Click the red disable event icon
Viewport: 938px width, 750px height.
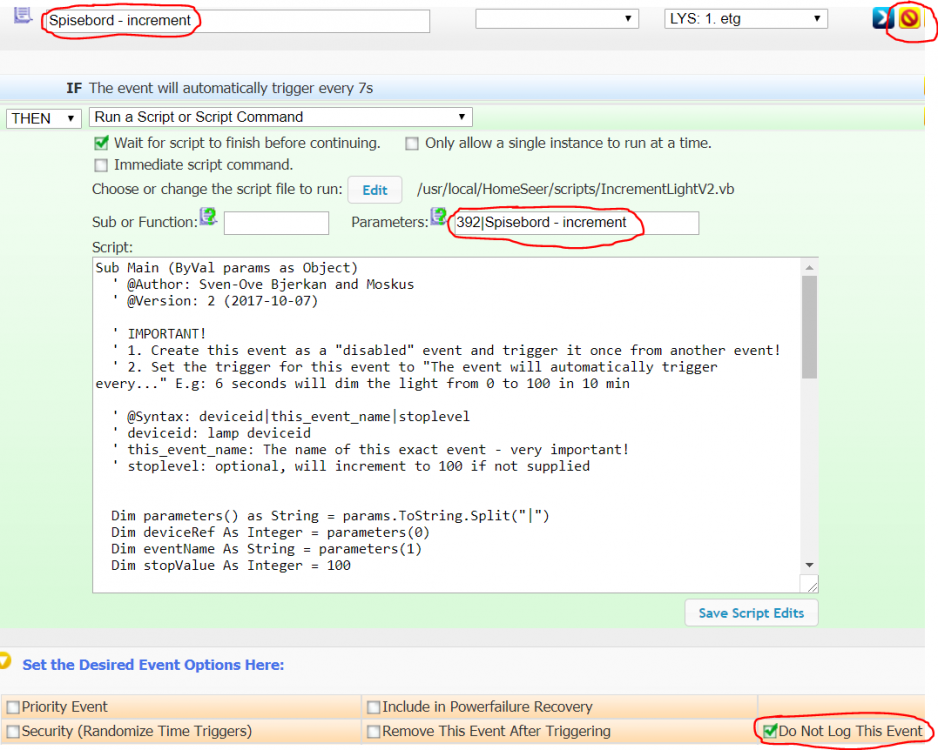tap(908, 18)
